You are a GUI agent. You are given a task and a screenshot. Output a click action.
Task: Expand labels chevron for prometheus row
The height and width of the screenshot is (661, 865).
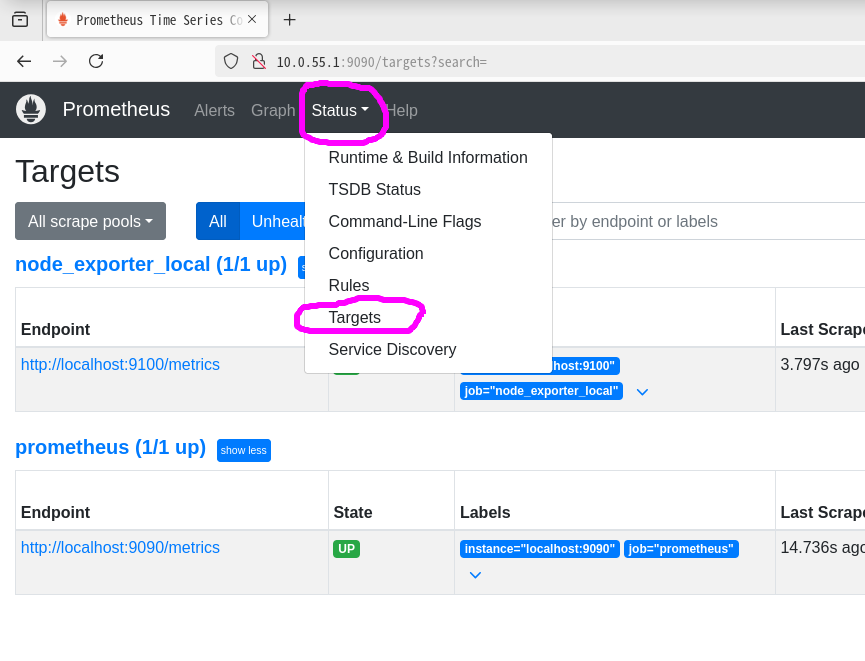point(476,575)
